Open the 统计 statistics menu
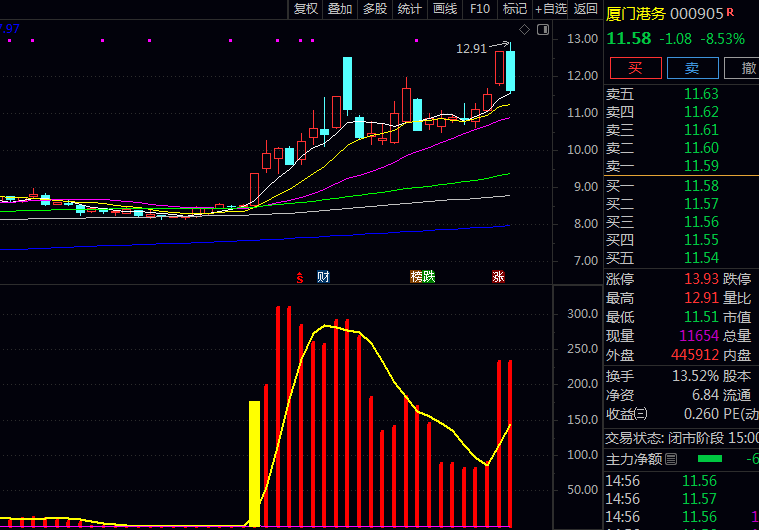The height and width of the screenshot is (530, 759). pyautogui.click(x=410, y=9)
